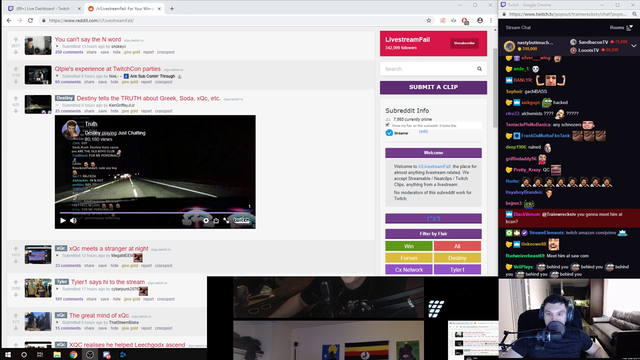This screenshot has height=360, width=640.
Task: Open Google Chrome from the taskbar
Action: click(73, 354)
